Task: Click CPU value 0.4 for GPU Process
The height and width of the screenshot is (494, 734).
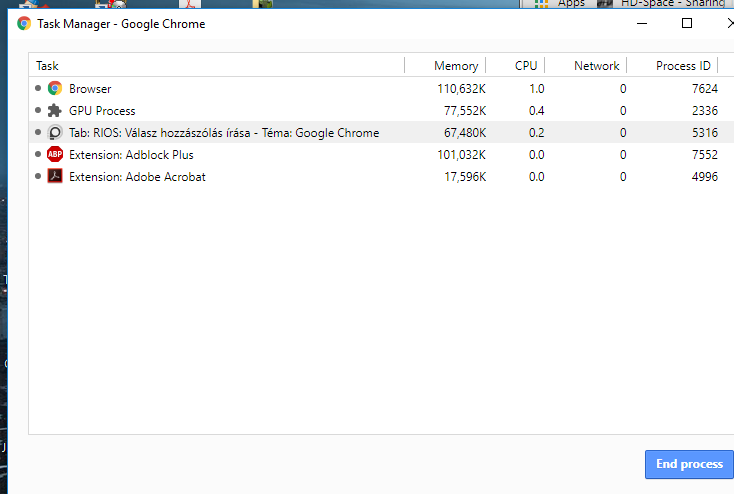Action: coord(536,111)
